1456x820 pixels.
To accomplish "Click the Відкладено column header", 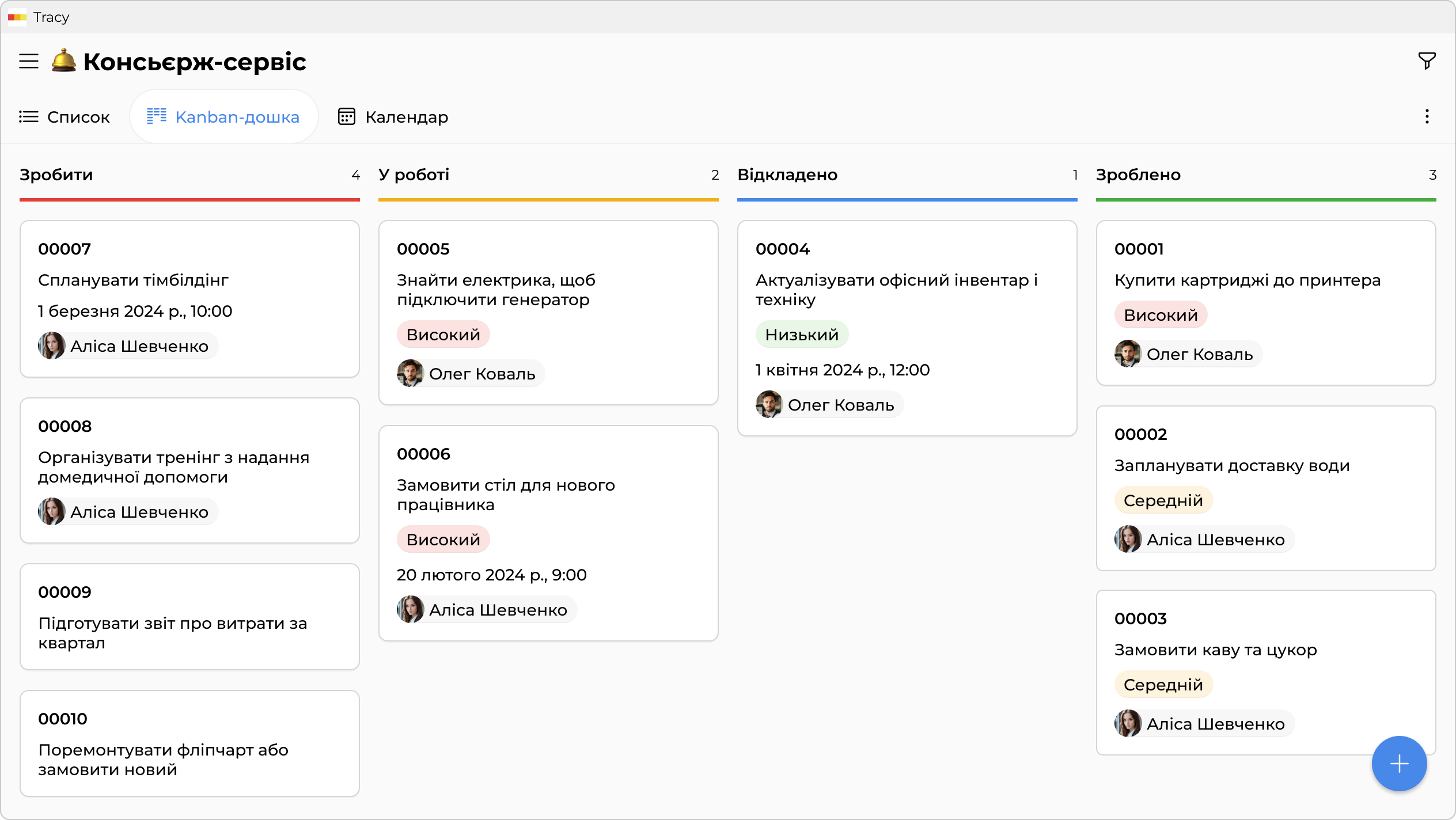I will click(787, 175).
